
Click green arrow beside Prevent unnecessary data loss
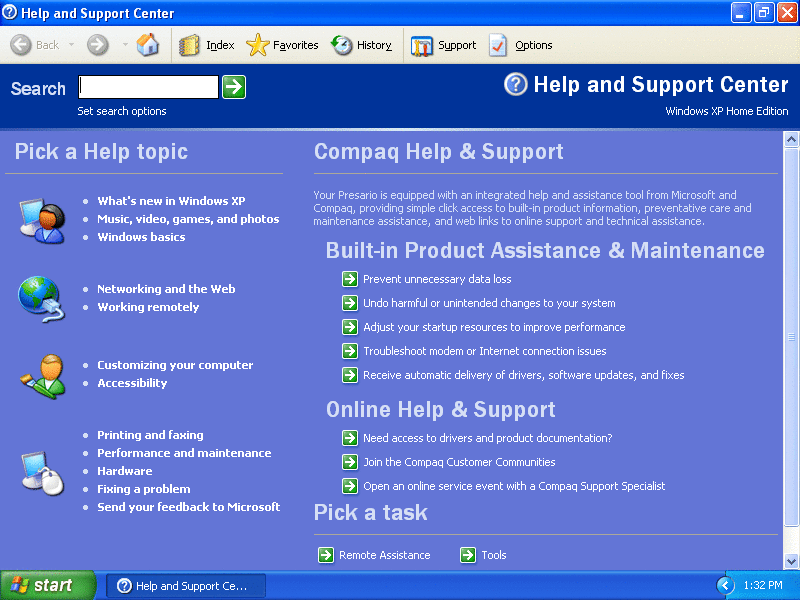(x=350, y=279)
